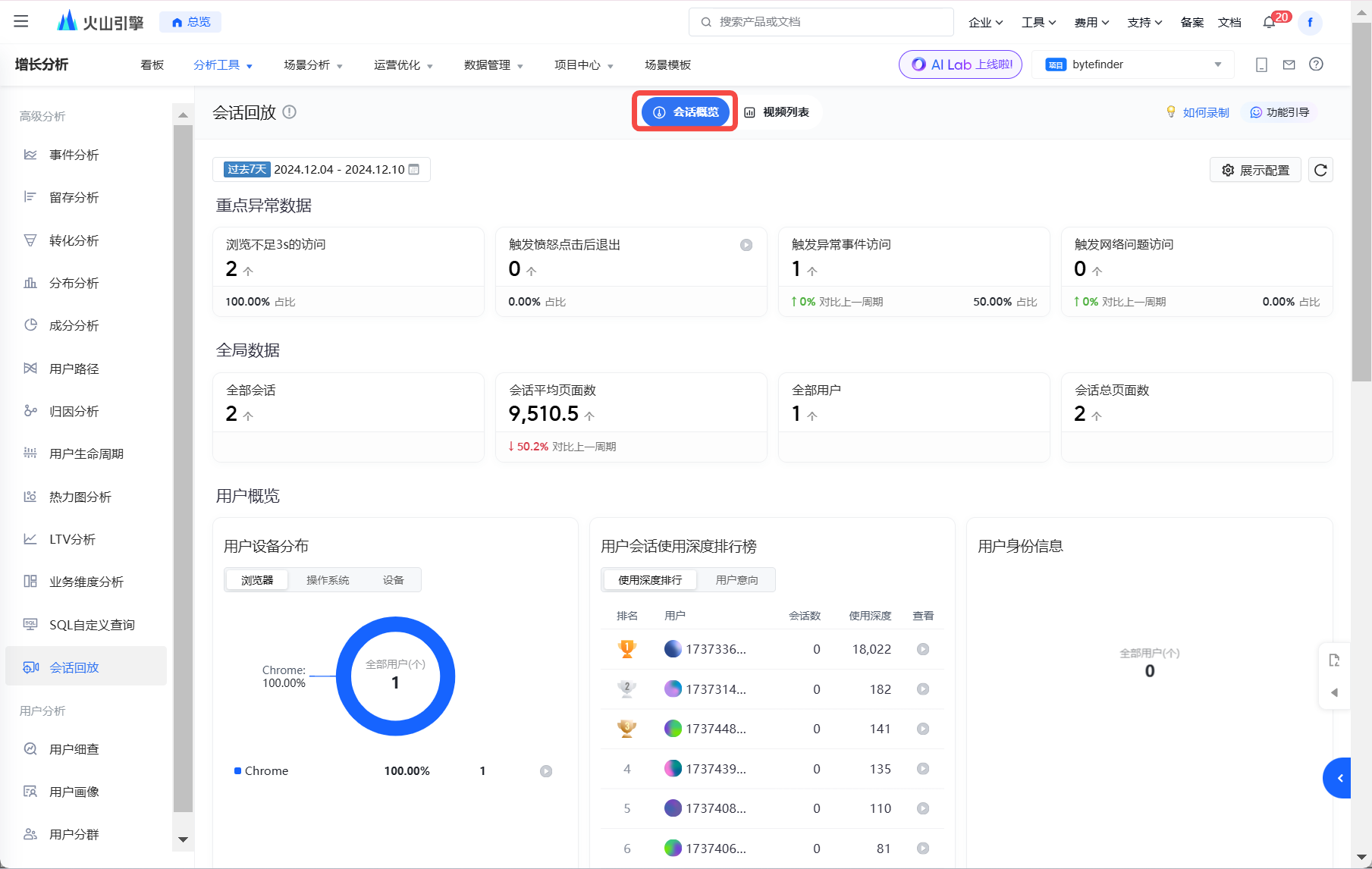Open 用户生命周期 in sidebar
1372x869 pixels.
tap(86, 453)
